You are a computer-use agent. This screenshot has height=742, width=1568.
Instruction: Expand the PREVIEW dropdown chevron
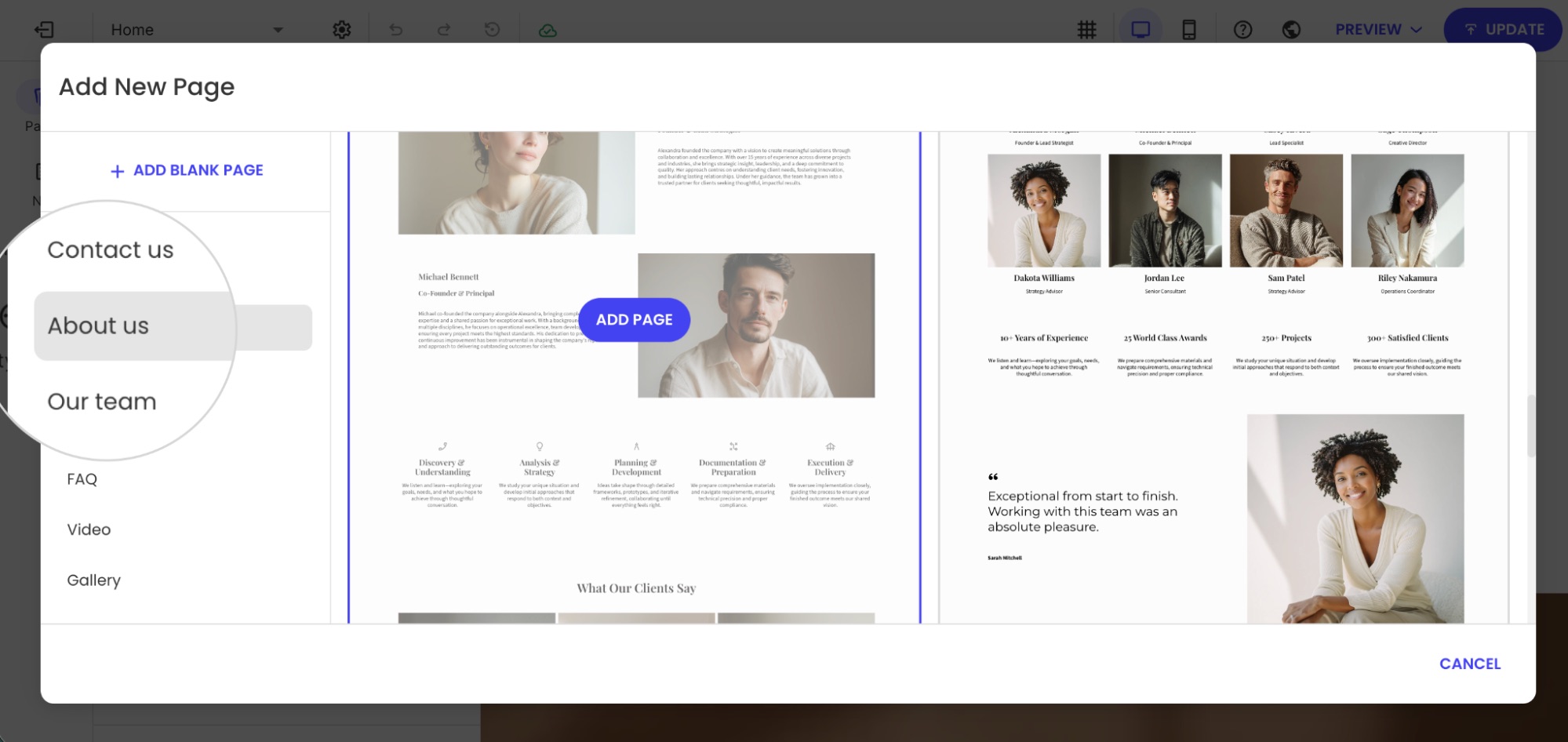pos(1416,30)
